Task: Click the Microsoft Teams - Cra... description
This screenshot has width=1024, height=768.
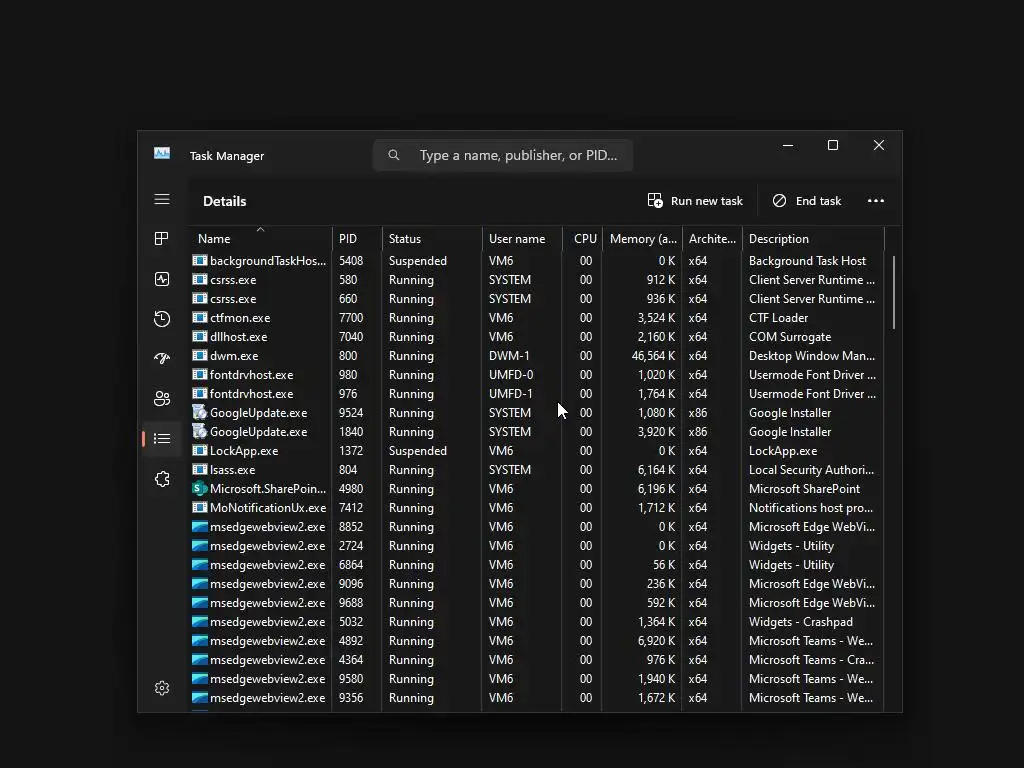Action: 811,660
